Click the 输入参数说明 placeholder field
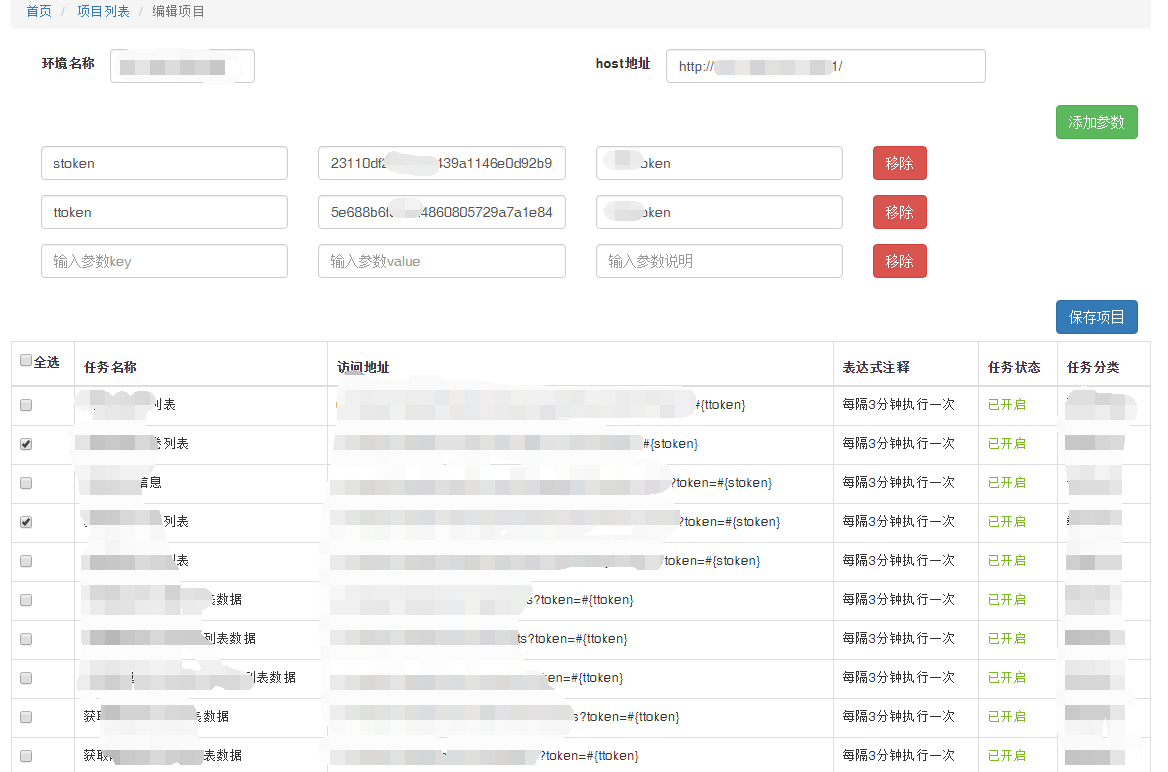Viewport: 1168px width, 772px height. tap(719, 262)
